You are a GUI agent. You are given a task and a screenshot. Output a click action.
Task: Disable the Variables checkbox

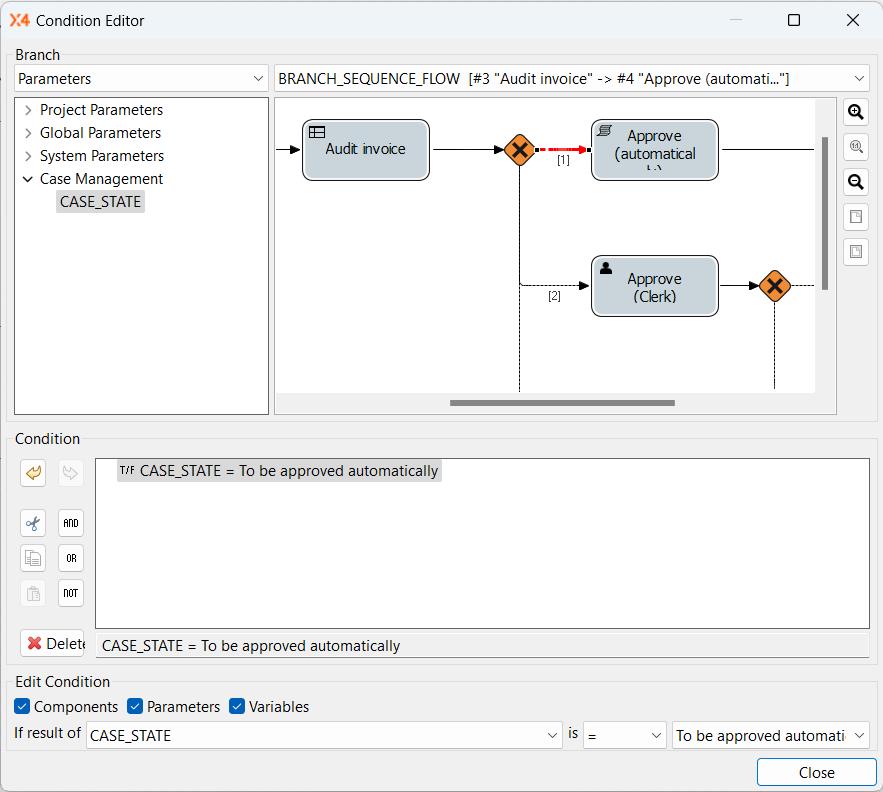click(x=237, y=707)
